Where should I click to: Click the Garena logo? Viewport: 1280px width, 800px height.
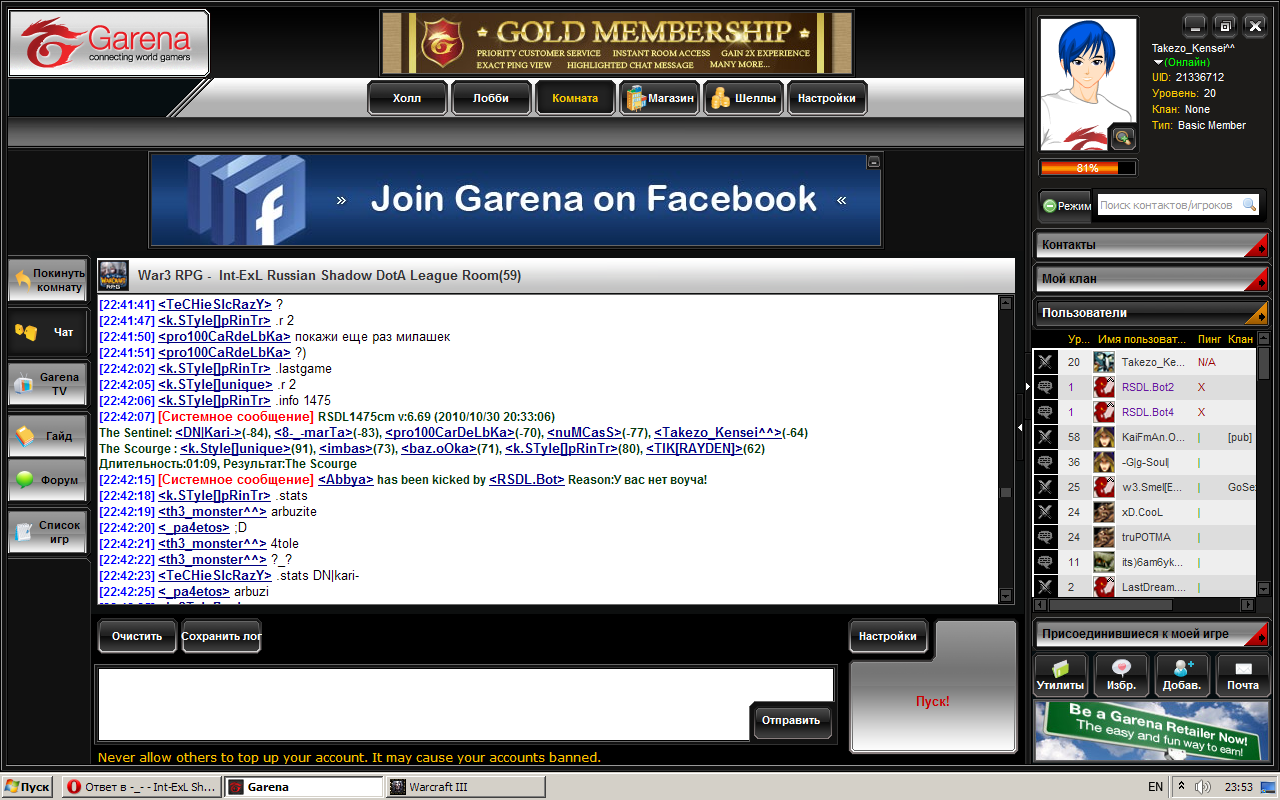click(108, 43)
